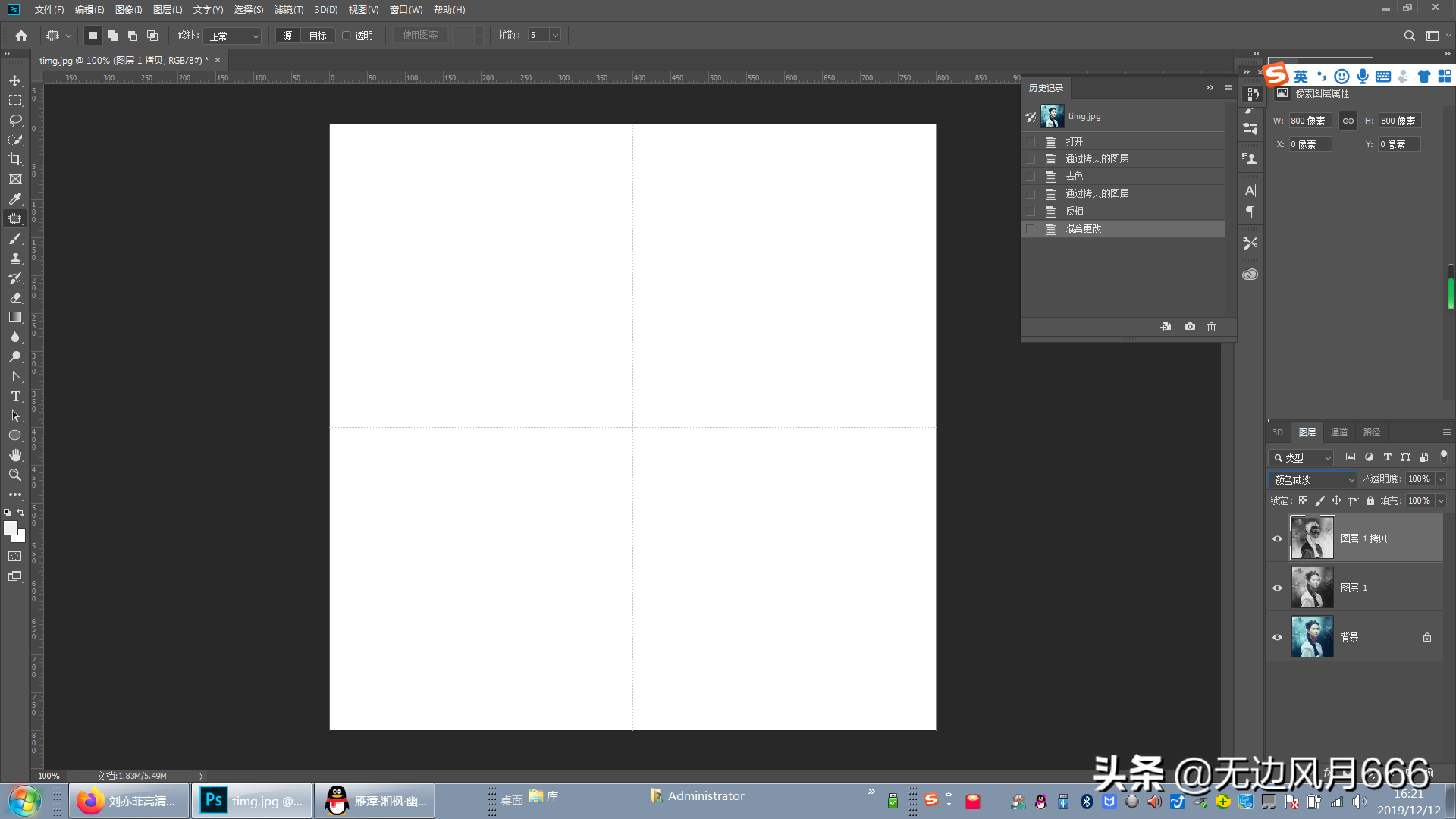Create new snapshot with camera icon
This screenshot has width=1456, height=819.
tap(1190, 327)
